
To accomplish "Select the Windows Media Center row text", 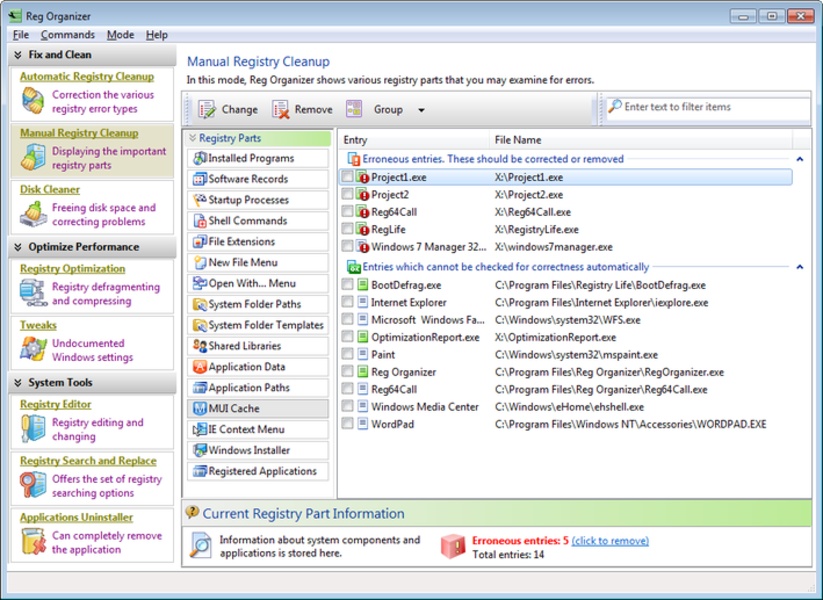I will point(425,407).
